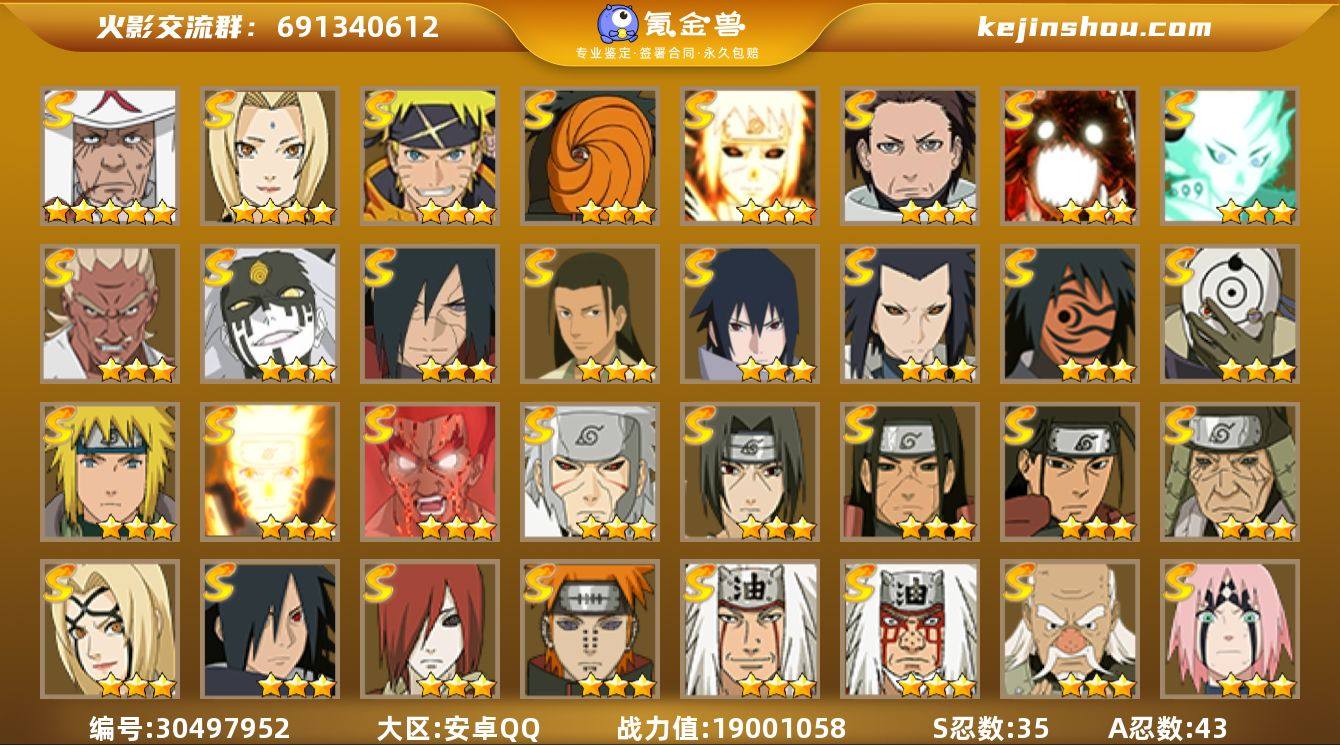This screenshot has height=745, width=1340.
Task: Click the S忍数:35 count label
Action: [990, 727]
